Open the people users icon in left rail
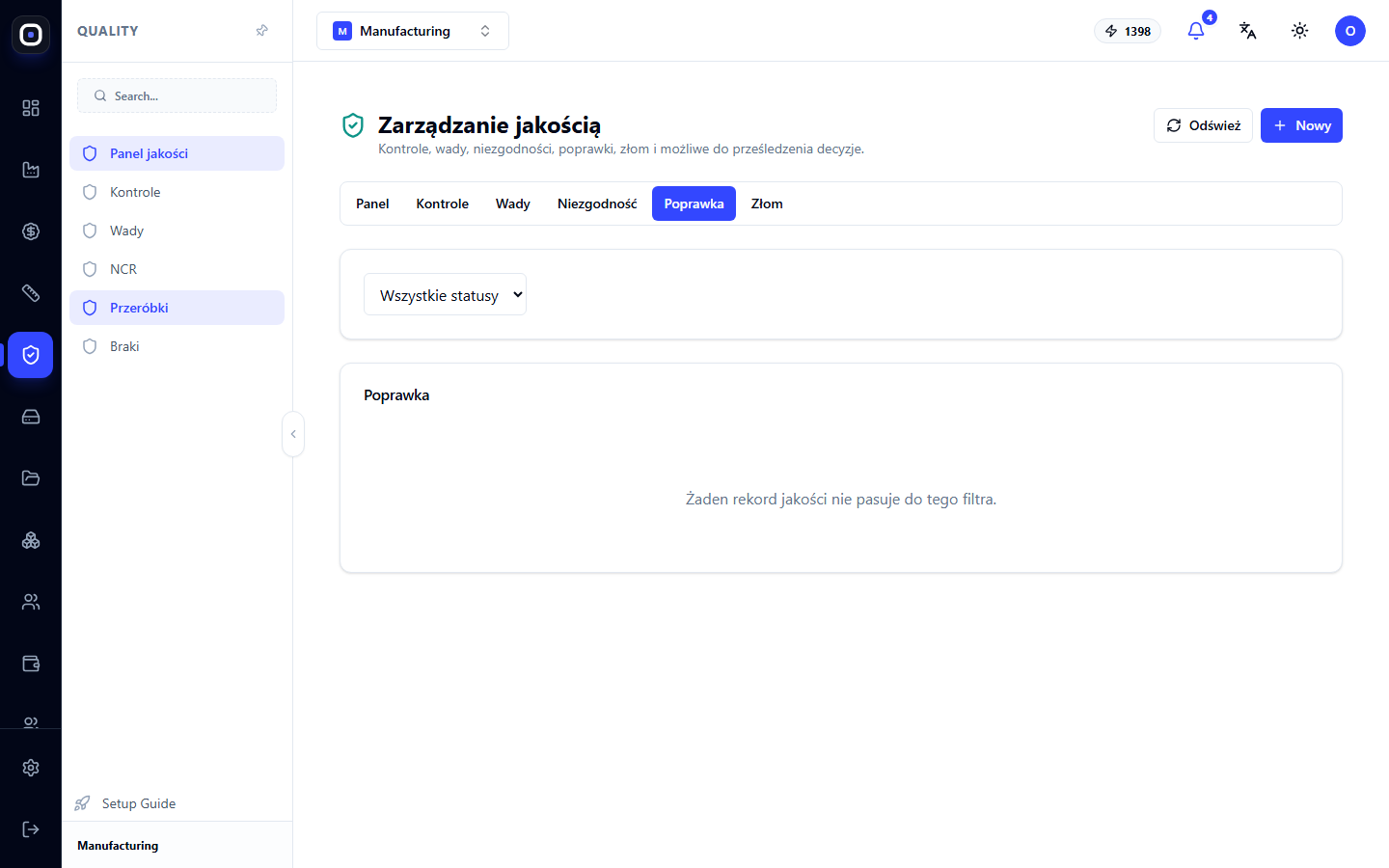This screenshot has width=1389, height=868. [x=31, y=602]
